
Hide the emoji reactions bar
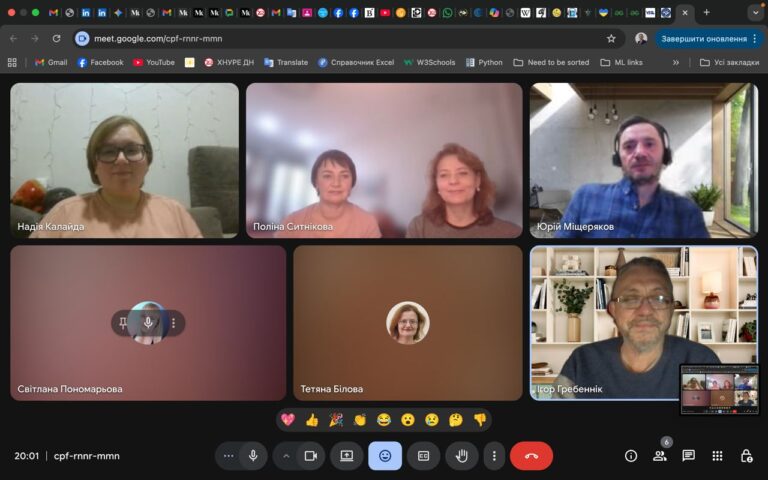[x=385, y=456]
